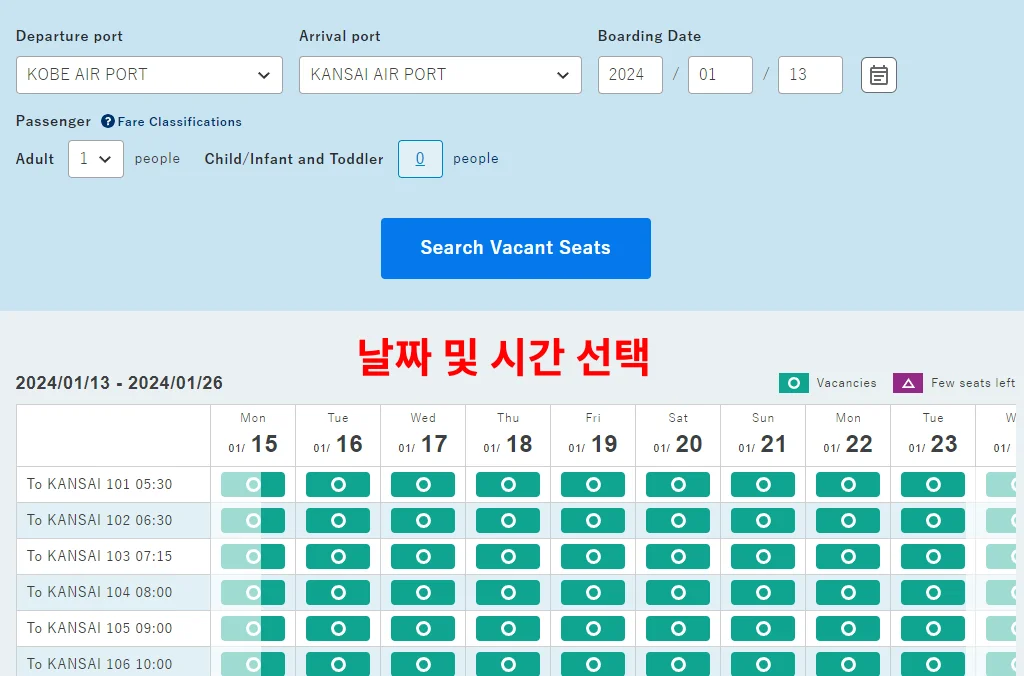
Task: Click the Child/Infant and Toddler count button
Action: 420,158
